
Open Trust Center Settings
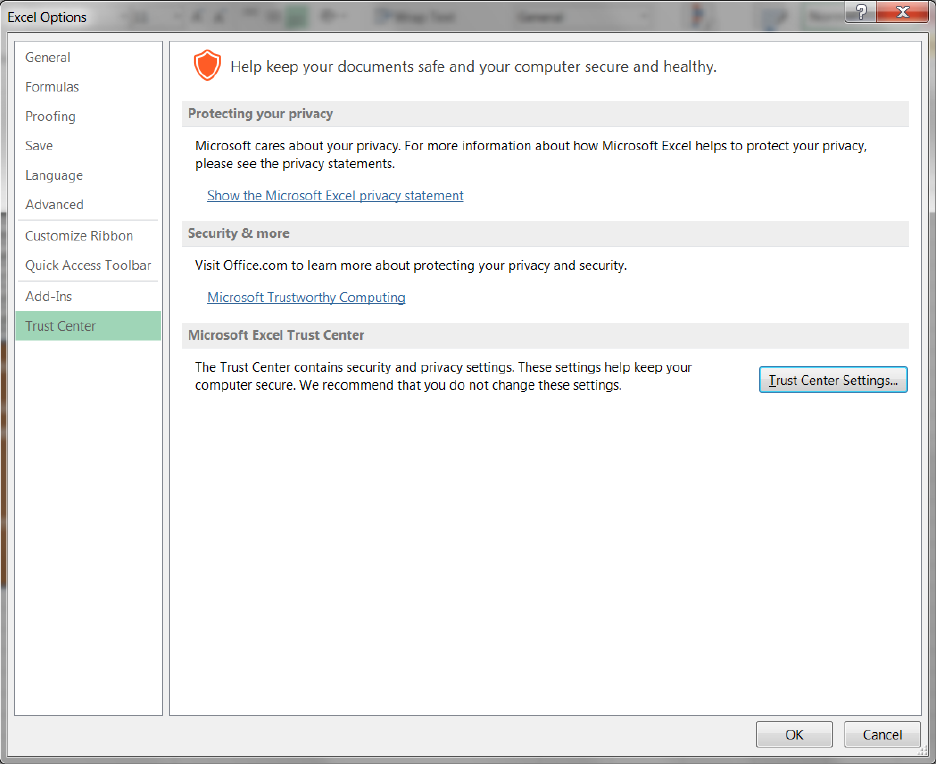pyautogui.click(x=833, y=380)
